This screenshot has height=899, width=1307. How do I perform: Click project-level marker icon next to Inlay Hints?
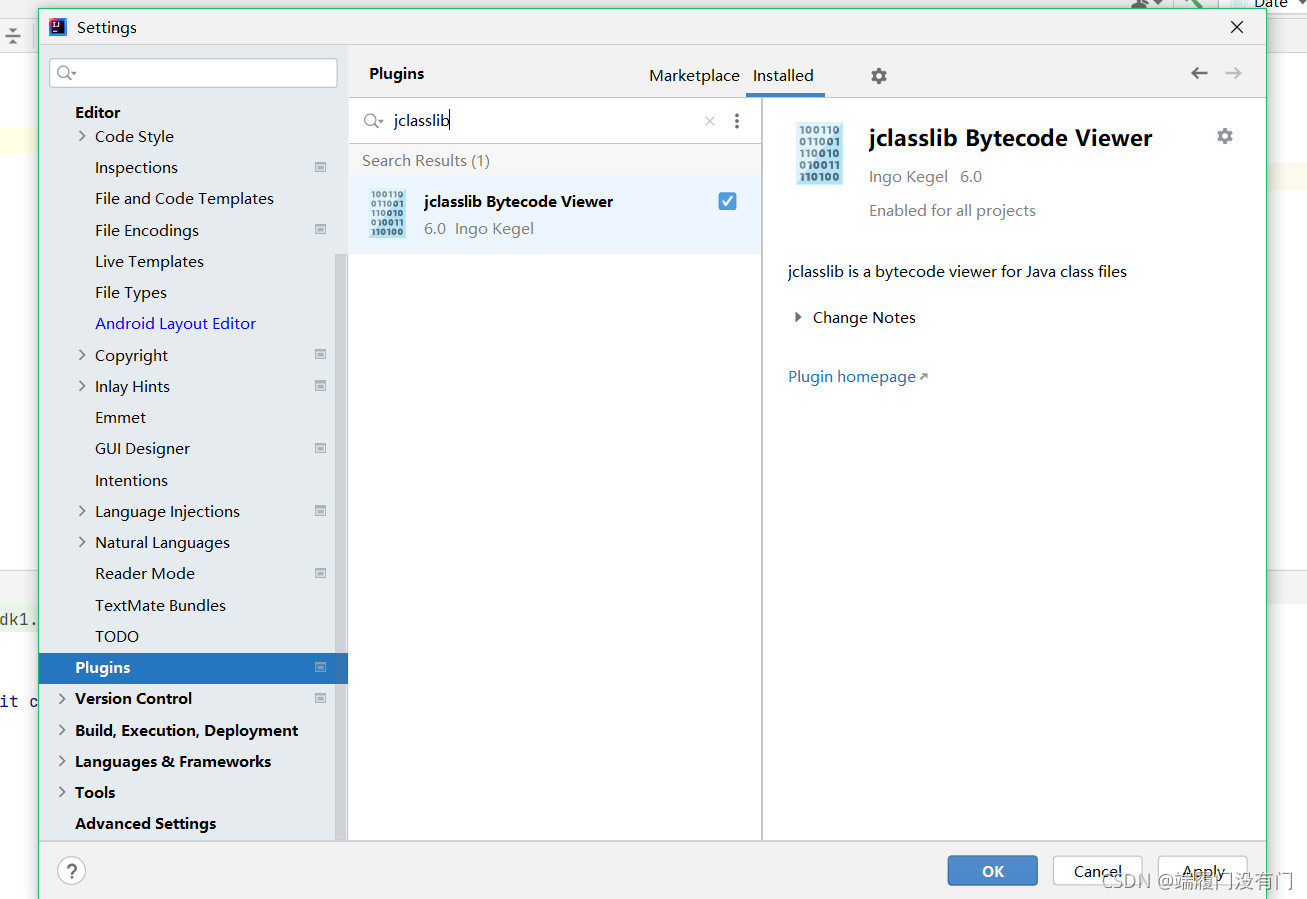320,385
